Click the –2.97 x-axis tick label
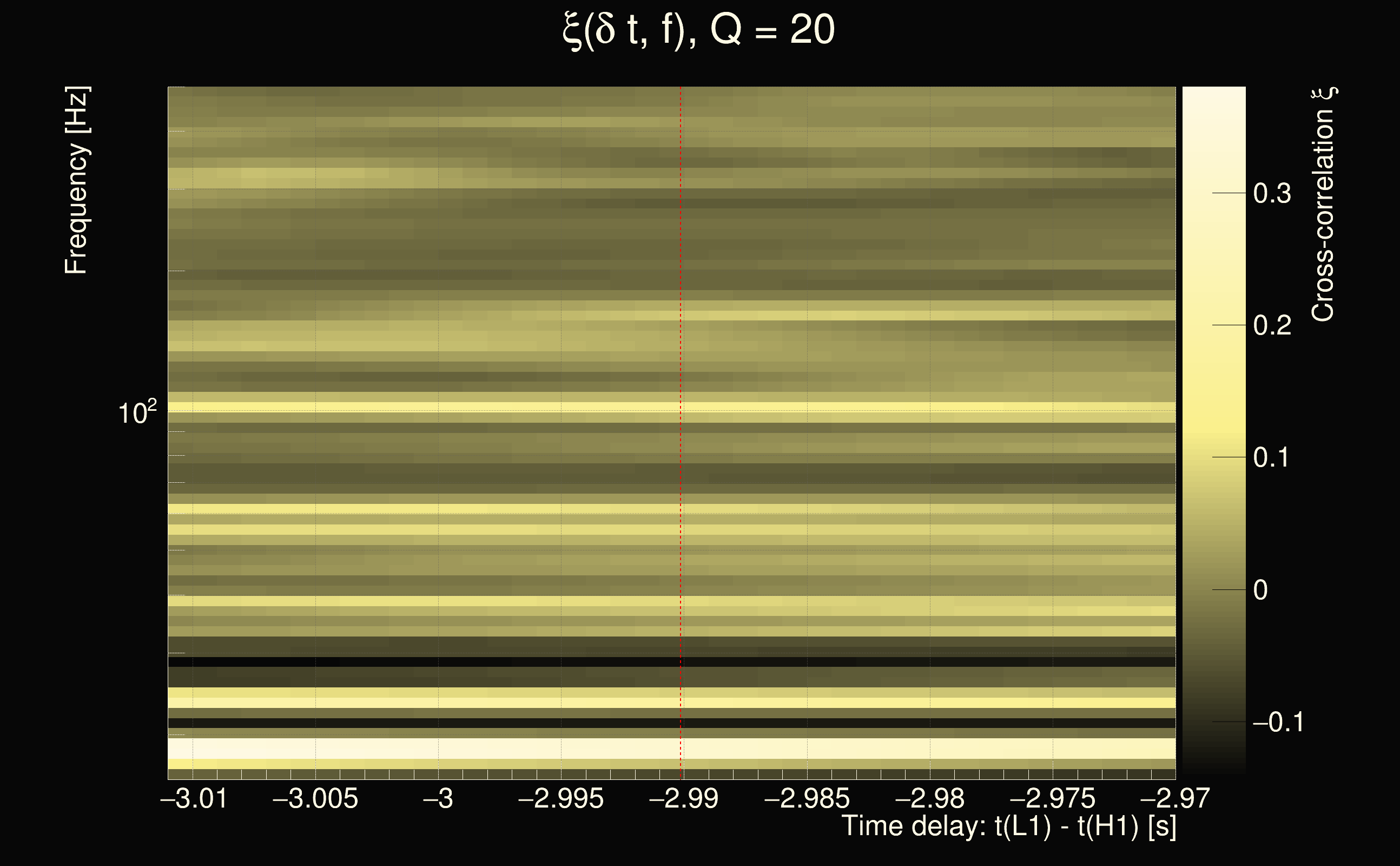Image resolution: width=1400 pixels, height=866 pixels. point(1174,798)
